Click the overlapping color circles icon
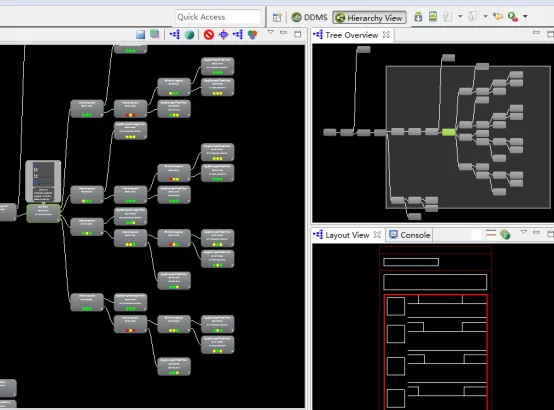 click(252, 35)
